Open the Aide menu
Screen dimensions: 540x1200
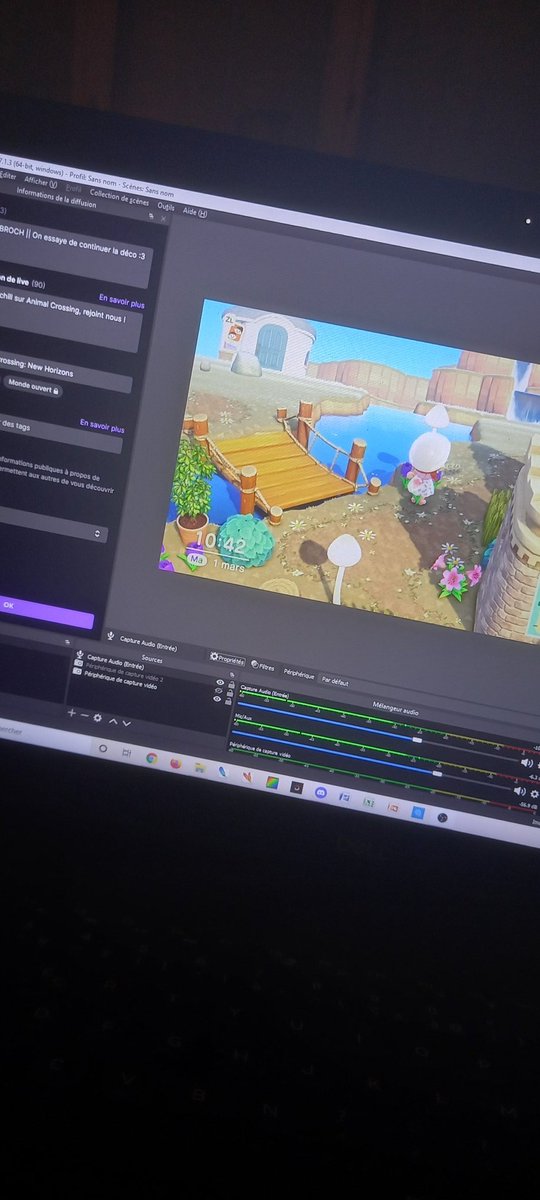196,212
